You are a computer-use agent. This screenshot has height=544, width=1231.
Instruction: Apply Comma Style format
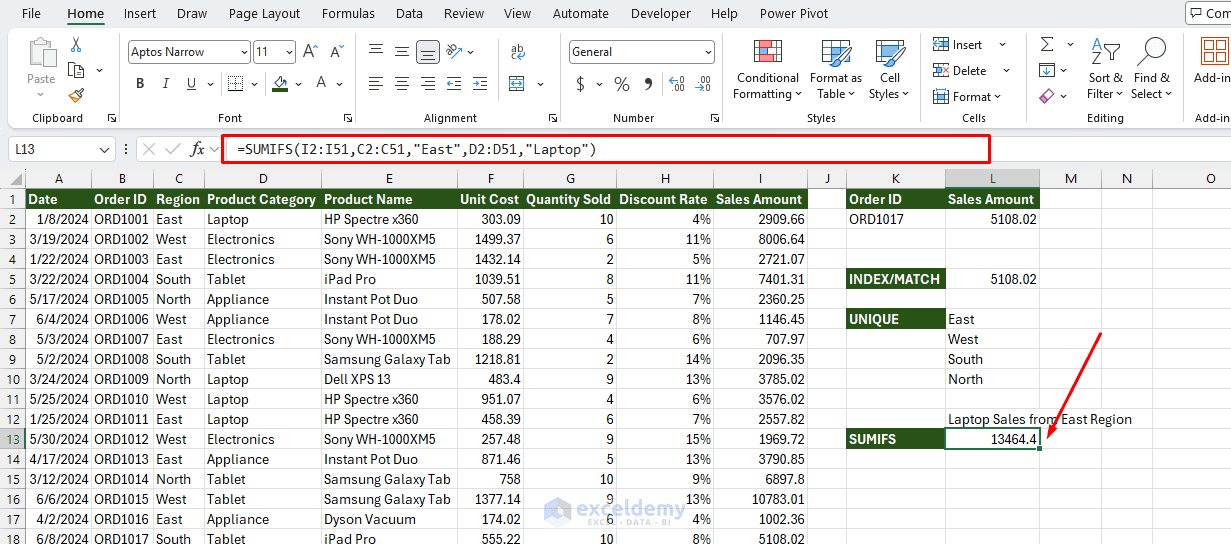coord(649,84)
